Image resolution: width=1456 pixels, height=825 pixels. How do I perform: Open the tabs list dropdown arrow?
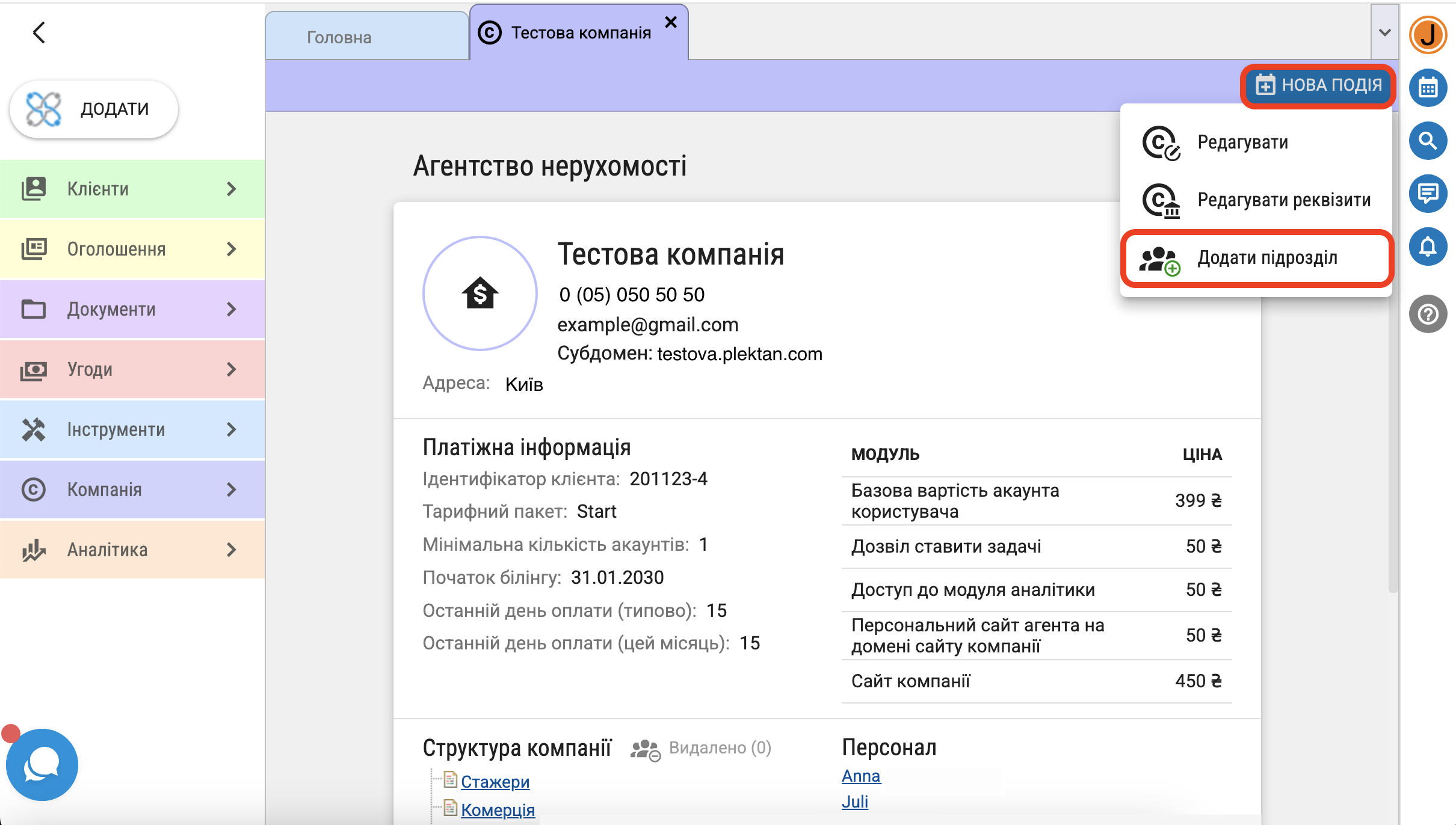click(x=1384, y=32)
